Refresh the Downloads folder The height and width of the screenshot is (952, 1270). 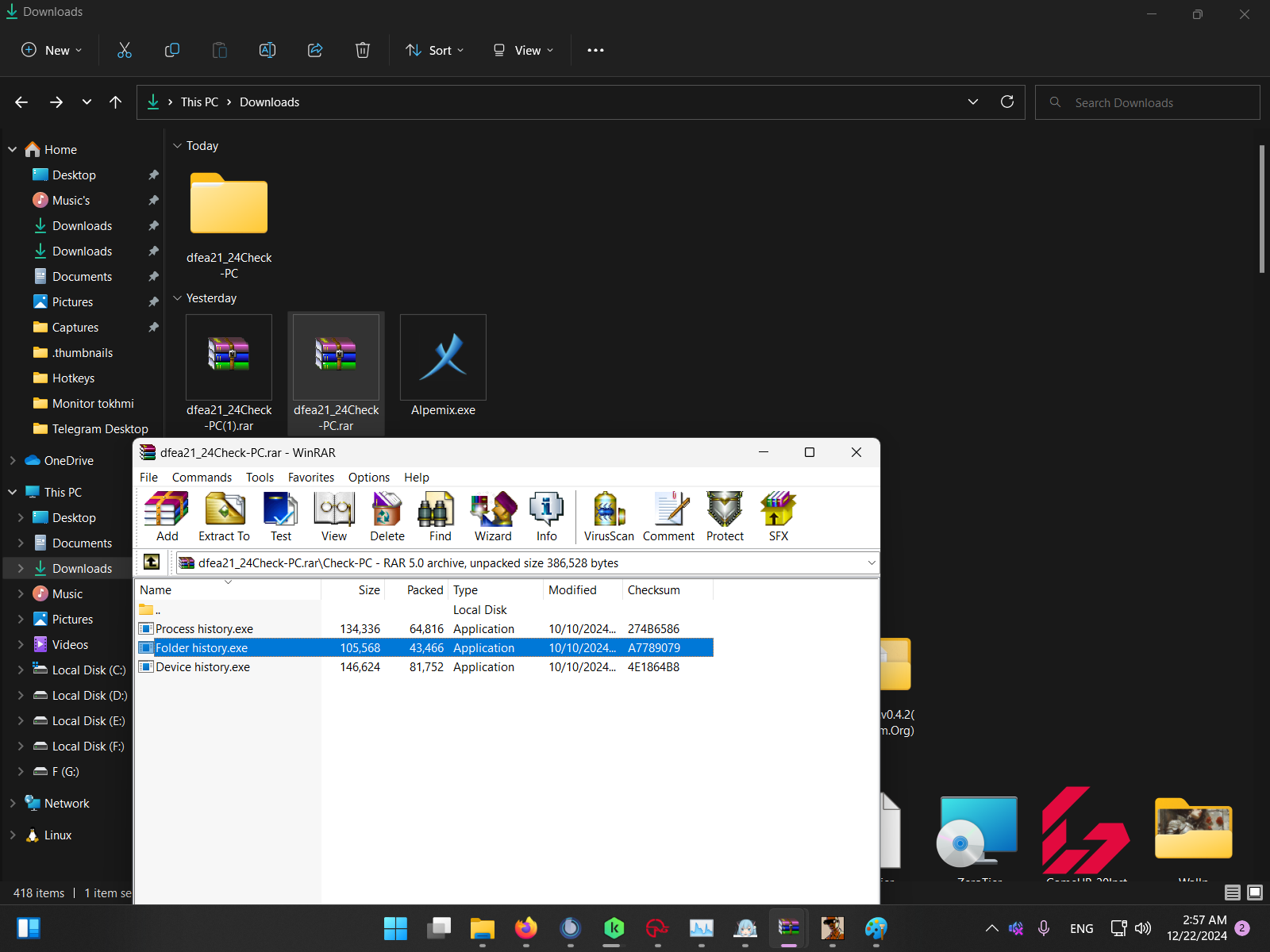tap(1007, 102)
